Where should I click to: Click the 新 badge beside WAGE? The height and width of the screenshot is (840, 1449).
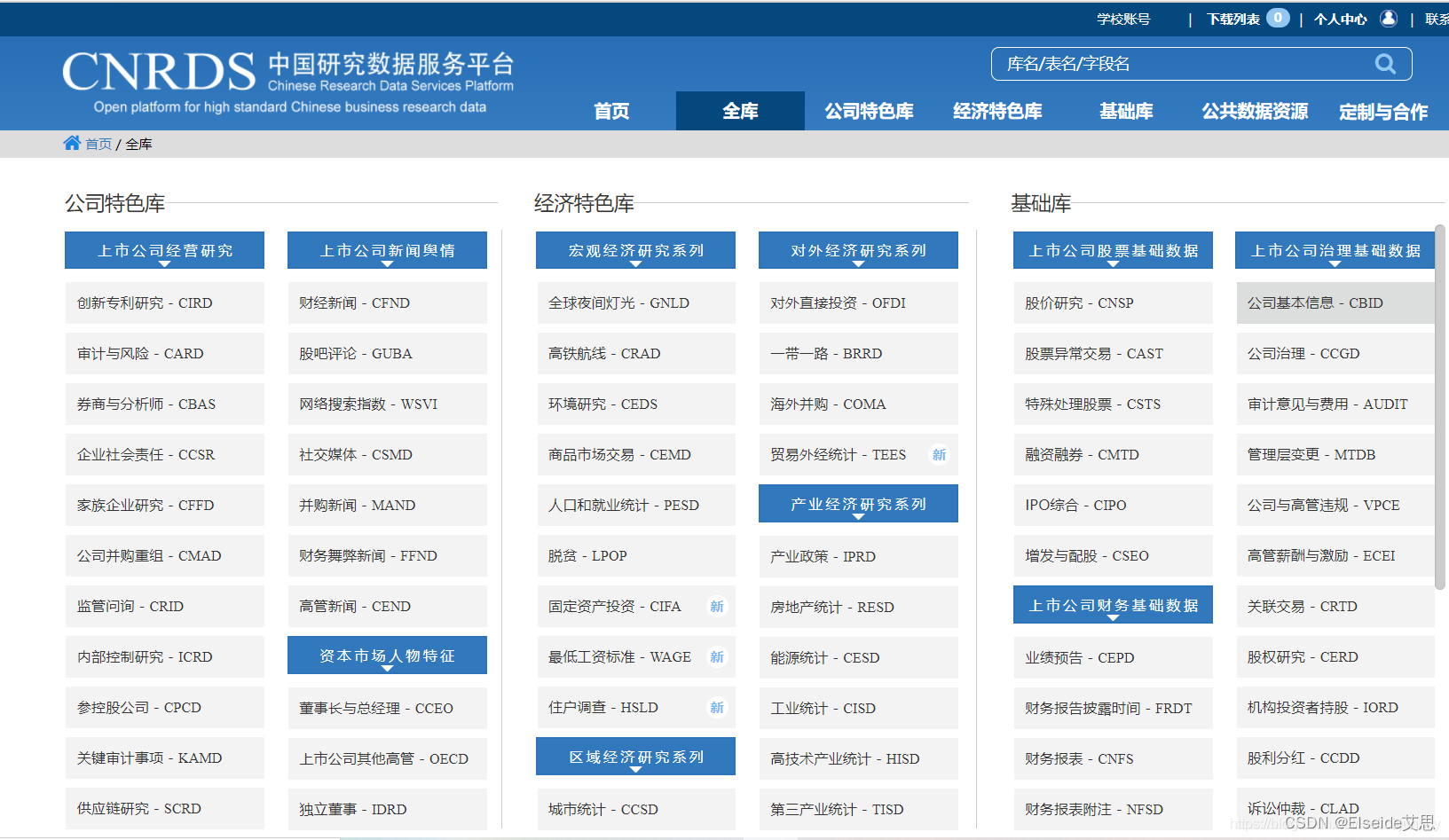point(717,657)
